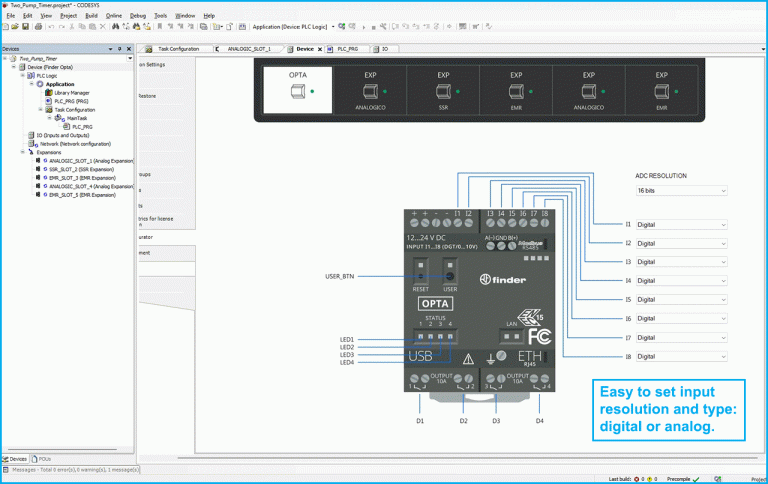Switch to the PLC_PRG editor tab
This screenshot has width=768, height=484.
tap(347, 49)
